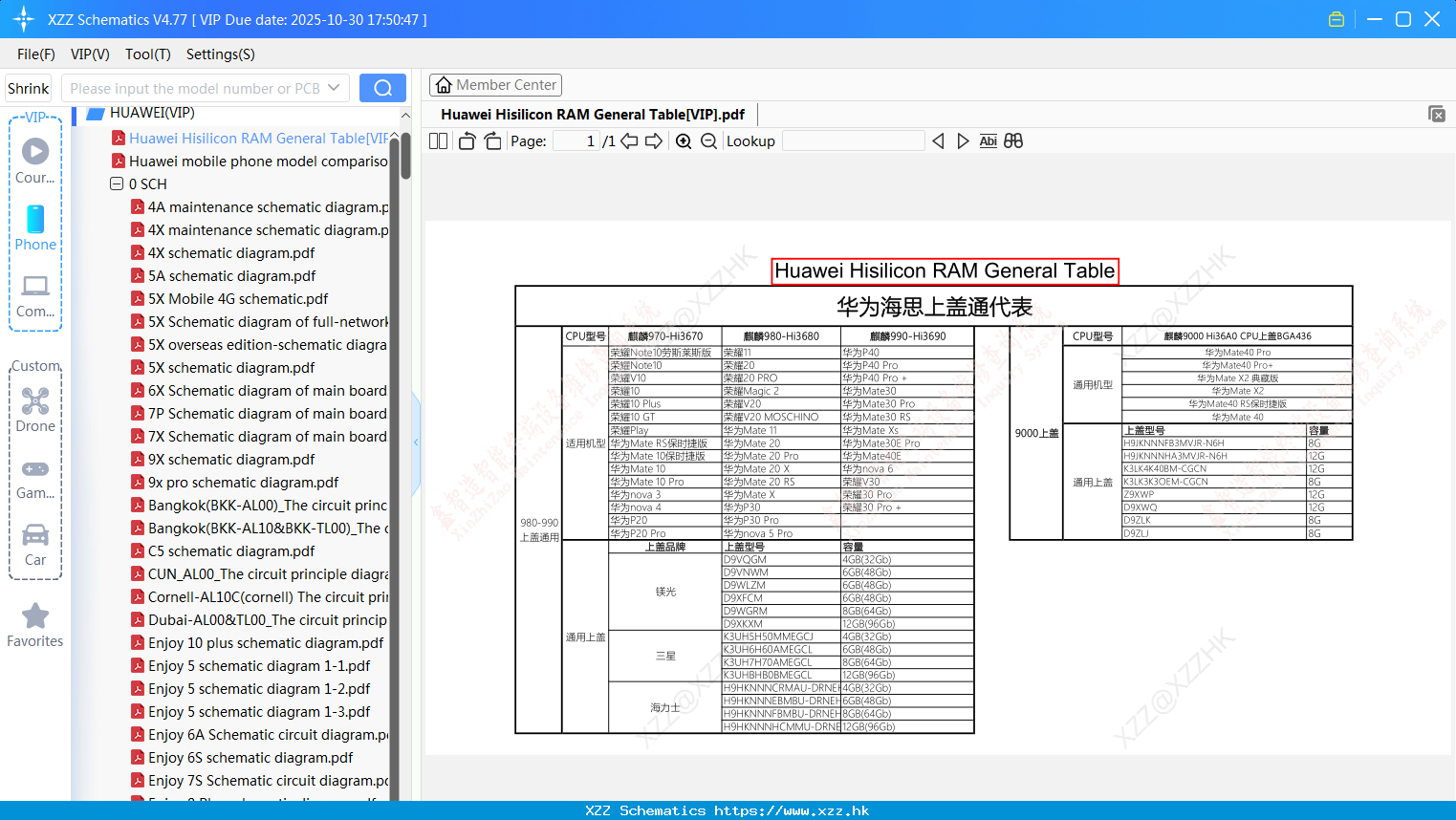Open Huawei Hisilicon RAM General Table file in tree

click(251, 139)
